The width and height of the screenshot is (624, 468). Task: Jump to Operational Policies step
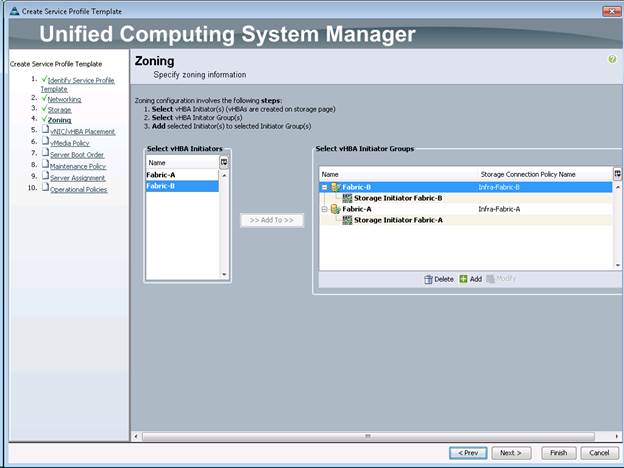click(79, 189)
